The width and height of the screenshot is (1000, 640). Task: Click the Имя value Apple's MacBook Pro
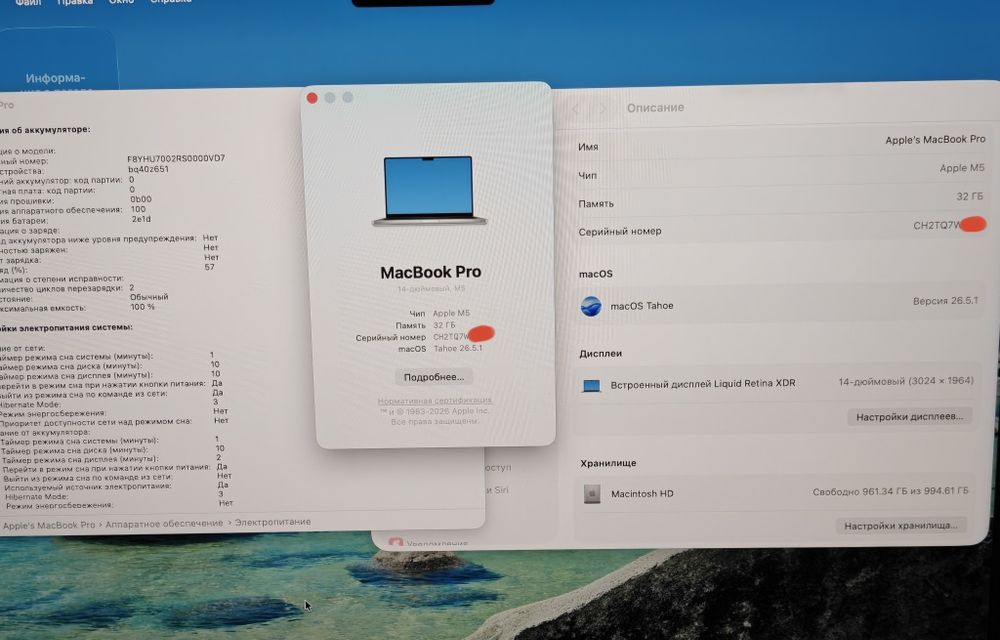click(x=935, y=140)
